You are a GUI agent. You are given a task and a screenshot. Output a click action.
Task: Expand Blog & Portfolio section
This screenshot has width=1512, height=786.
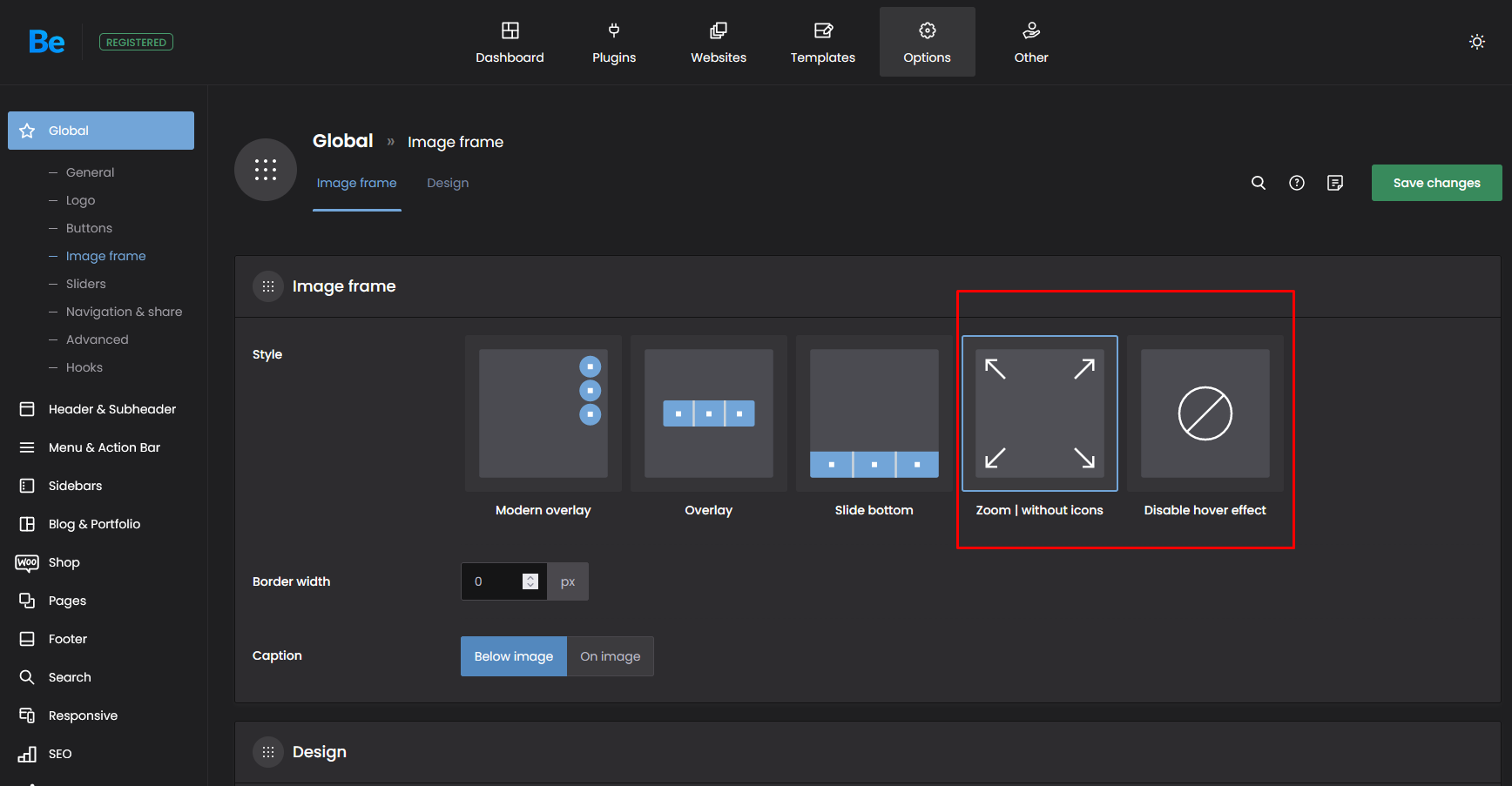pos(101,524)
